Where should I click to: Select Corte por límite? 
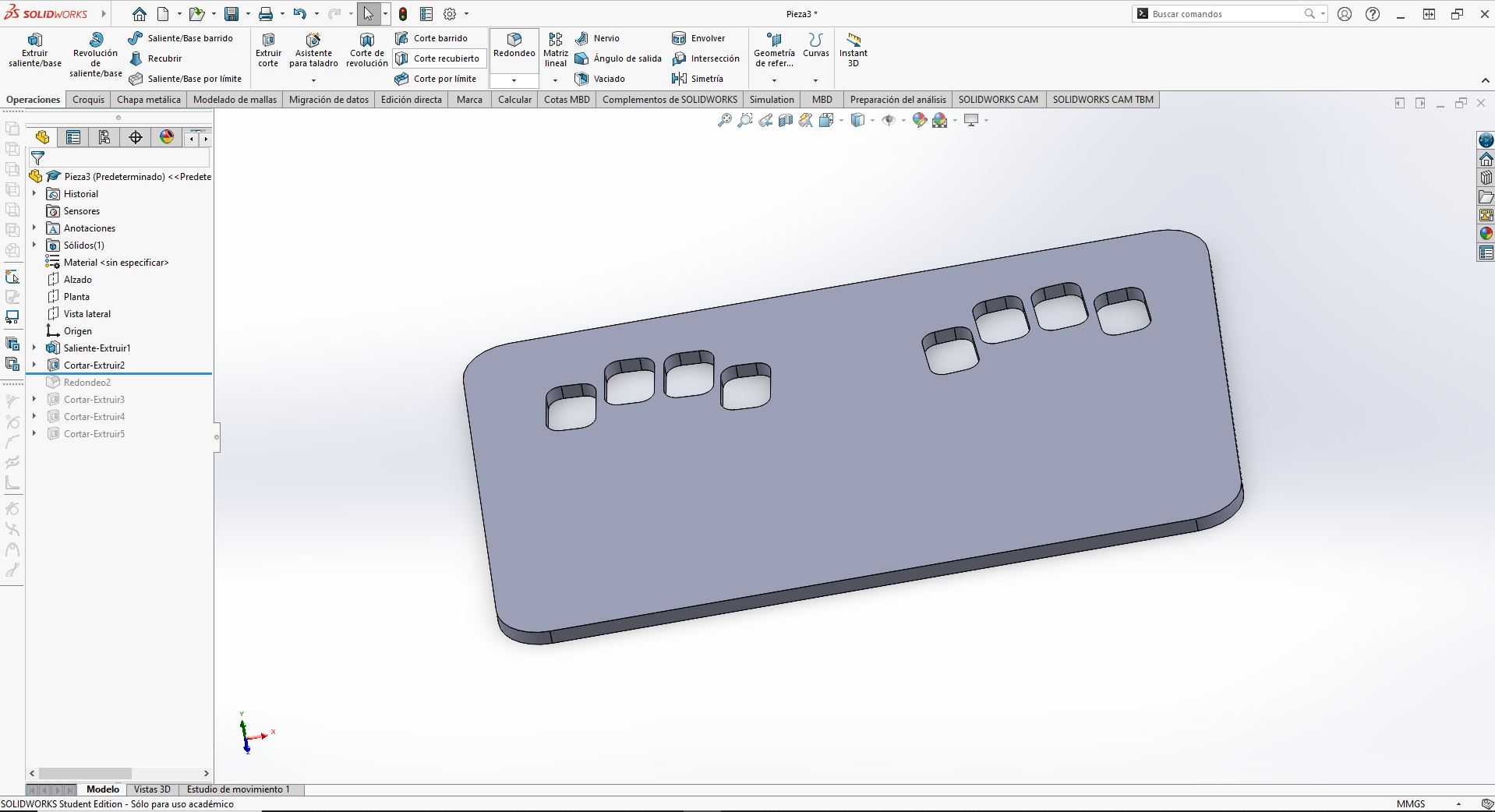[436, 79]
